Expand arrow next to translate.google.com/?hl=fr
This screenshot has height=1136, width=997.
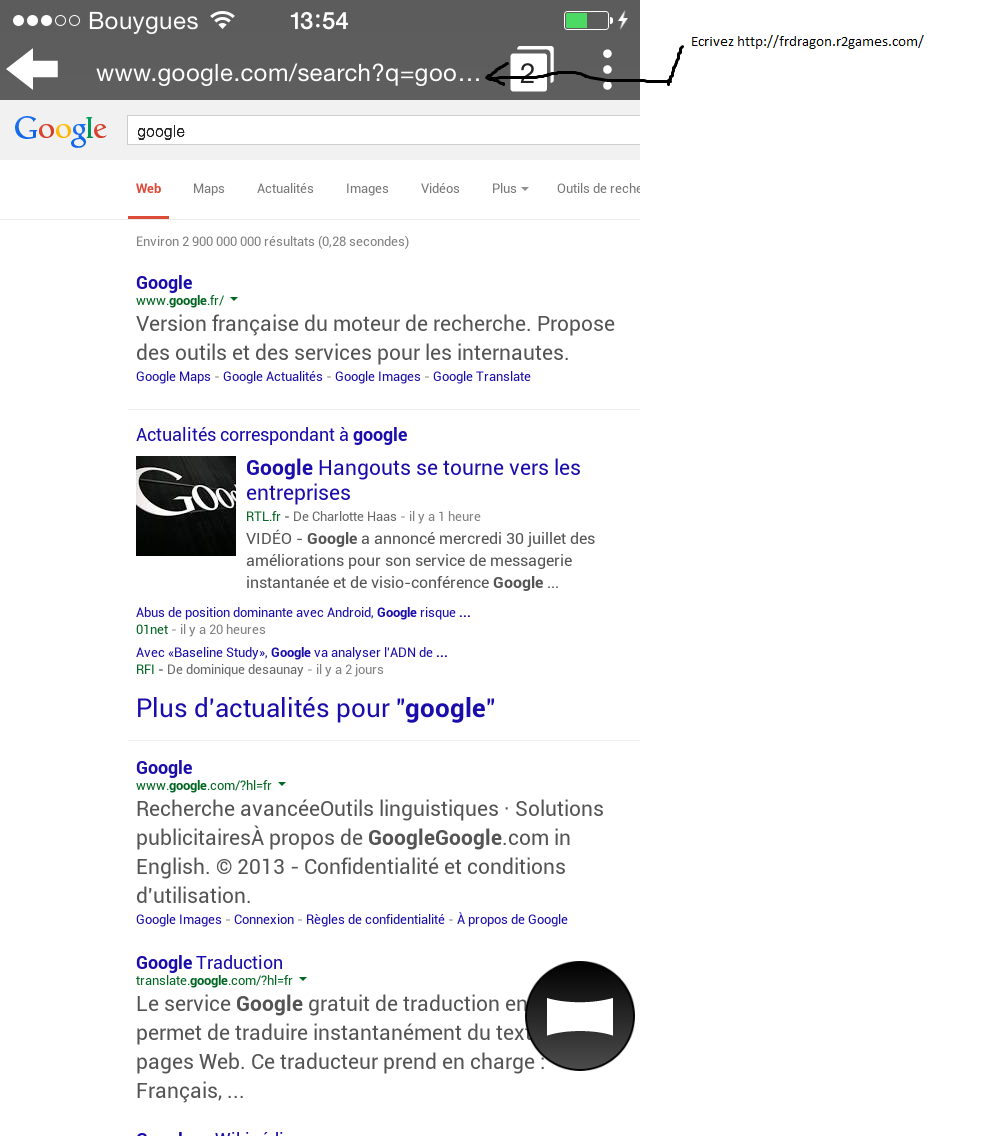pos(303,980)
